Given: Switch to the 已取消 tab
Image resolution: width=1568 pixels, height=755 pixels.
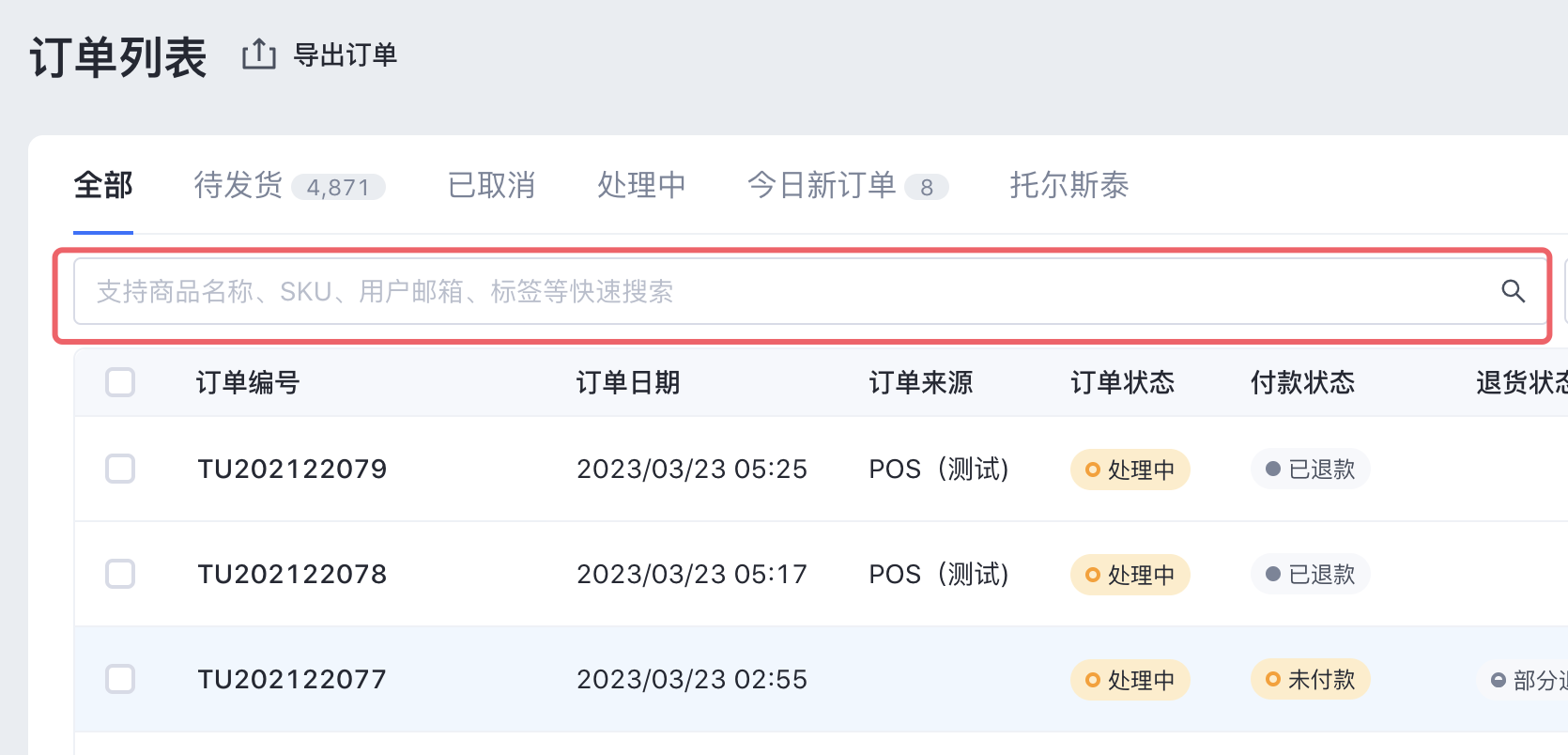Looking at the screenshot, I should coord(491,185).
